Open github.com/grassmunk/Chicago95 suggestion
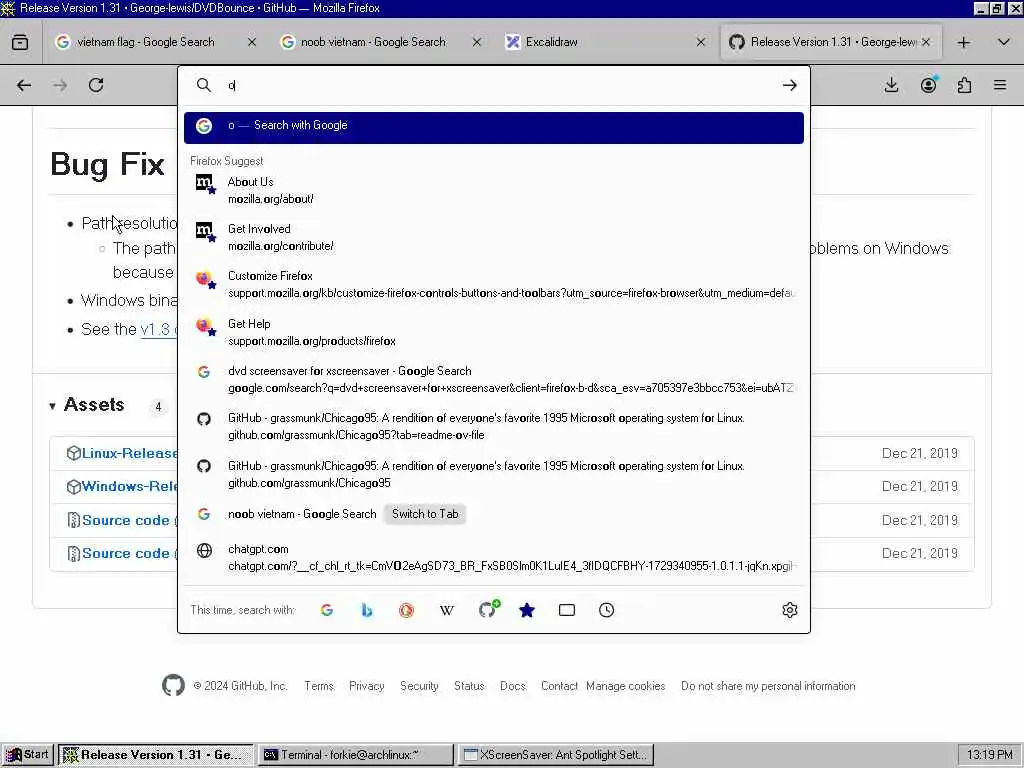Image resolution: width=1024 pixels, height=768 pixels. (494, 474)
